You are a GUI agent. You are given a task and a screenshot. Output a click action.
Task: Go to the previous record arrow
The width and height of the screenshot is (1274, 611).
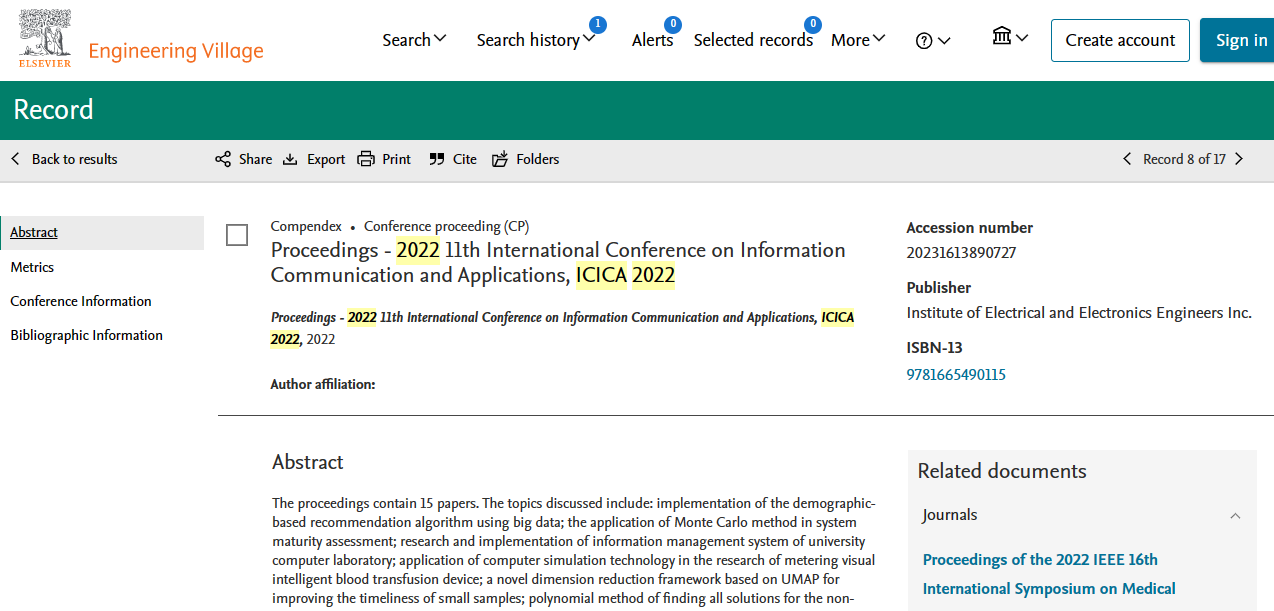(1127, 159)
